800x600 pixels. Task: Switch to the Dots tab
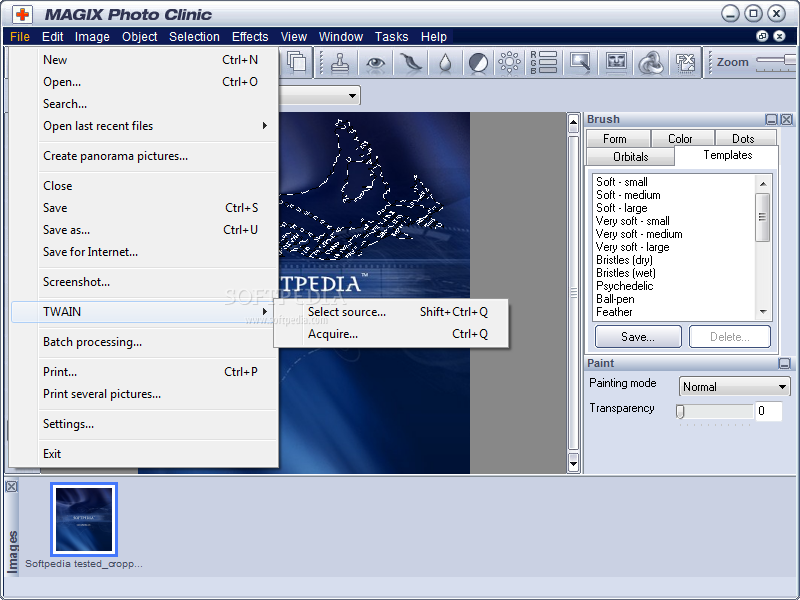(x=745, y=139)
